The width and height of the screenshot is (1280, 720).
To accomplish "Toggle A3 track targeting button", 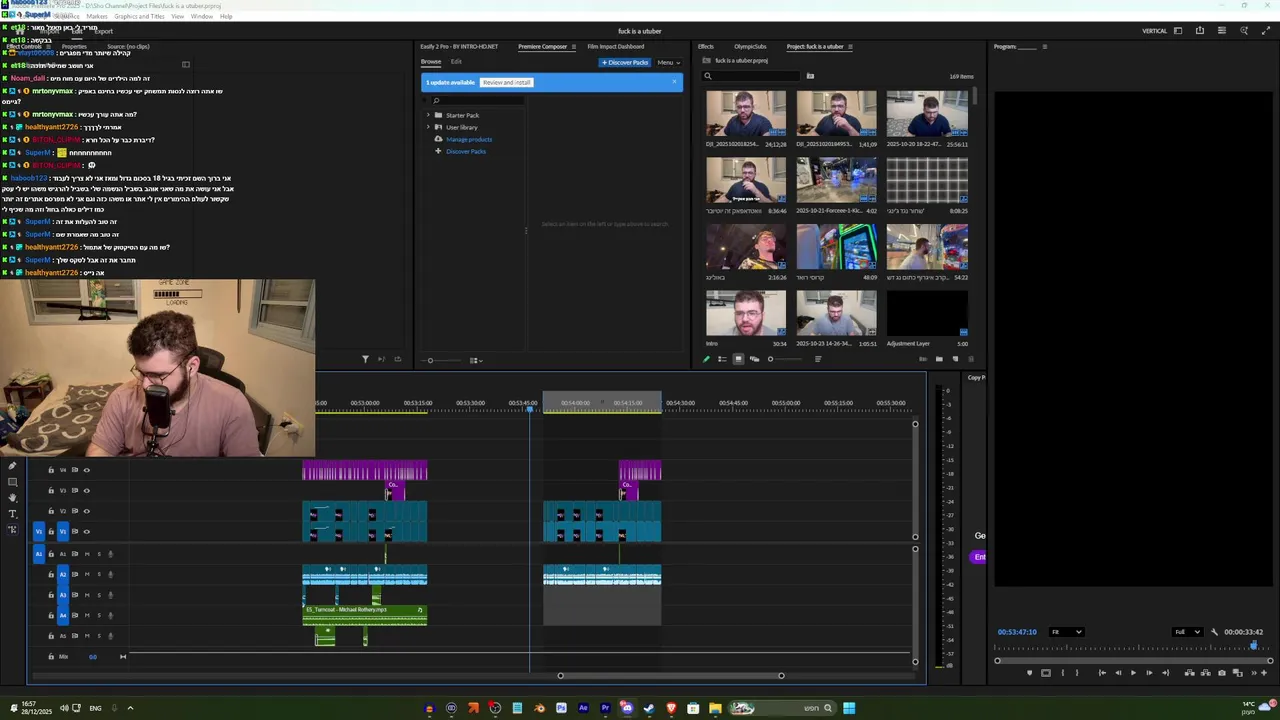I will (63, 595).
